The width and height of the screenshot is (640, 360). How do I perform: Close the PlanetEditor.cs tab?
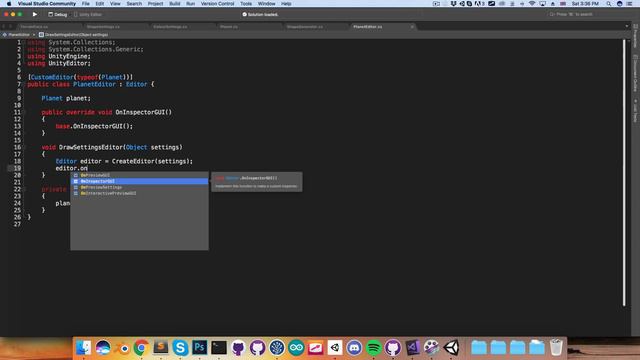(x=412, y=27)
